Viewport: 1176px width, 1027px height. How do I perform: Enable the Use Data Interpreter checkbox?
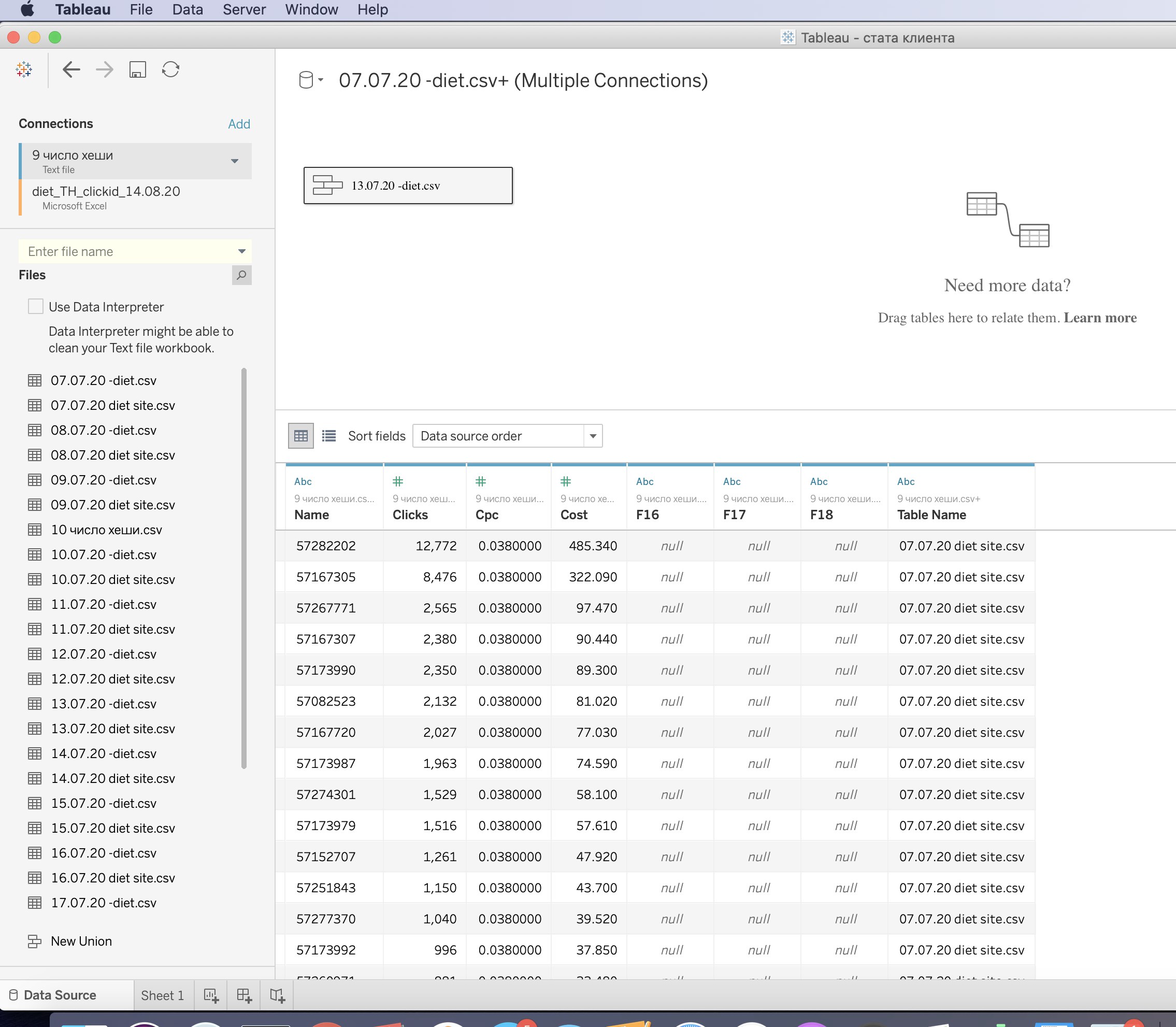click(x=36, y=307)
